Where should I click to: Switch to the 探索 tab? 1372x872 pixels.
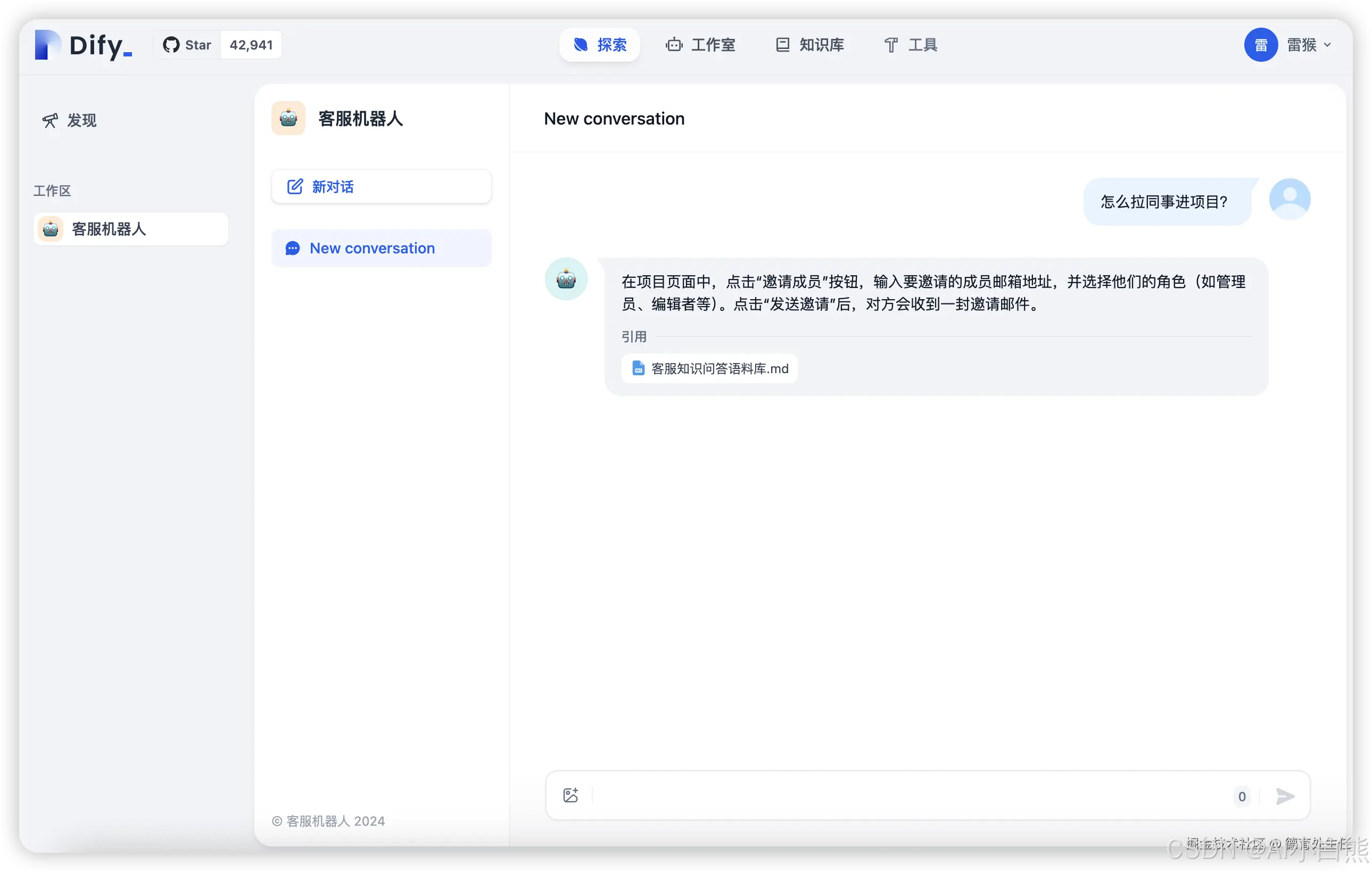coord(600,45)
